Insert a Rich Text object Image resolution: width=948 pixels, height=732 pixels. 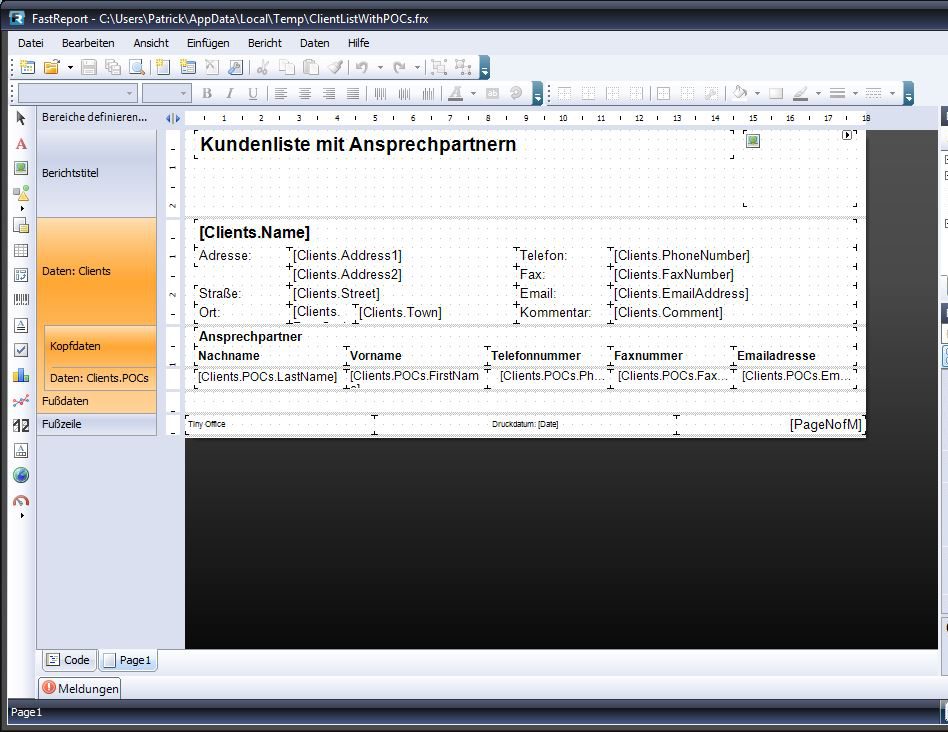coord(21,325)
